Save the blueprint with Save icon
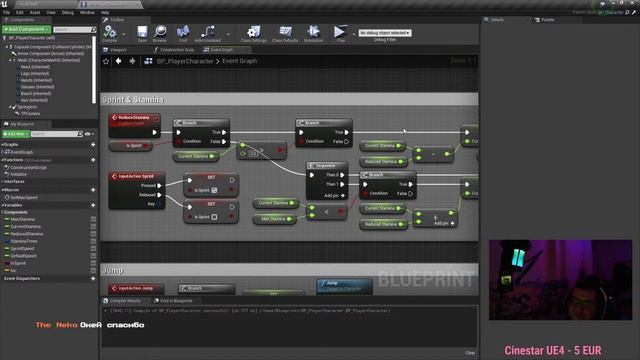The image size is (640, 360). pos(142,31)
